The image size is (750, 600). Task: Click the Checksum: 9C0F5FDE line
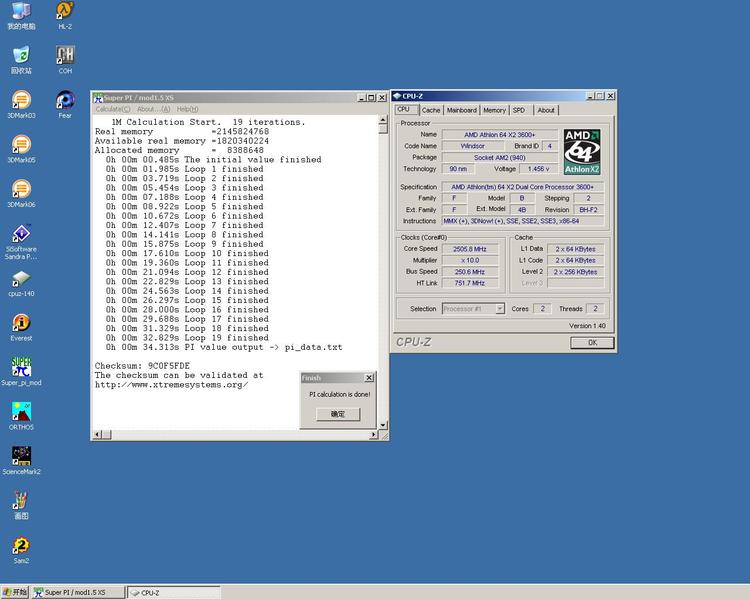[x=142, y=366]
